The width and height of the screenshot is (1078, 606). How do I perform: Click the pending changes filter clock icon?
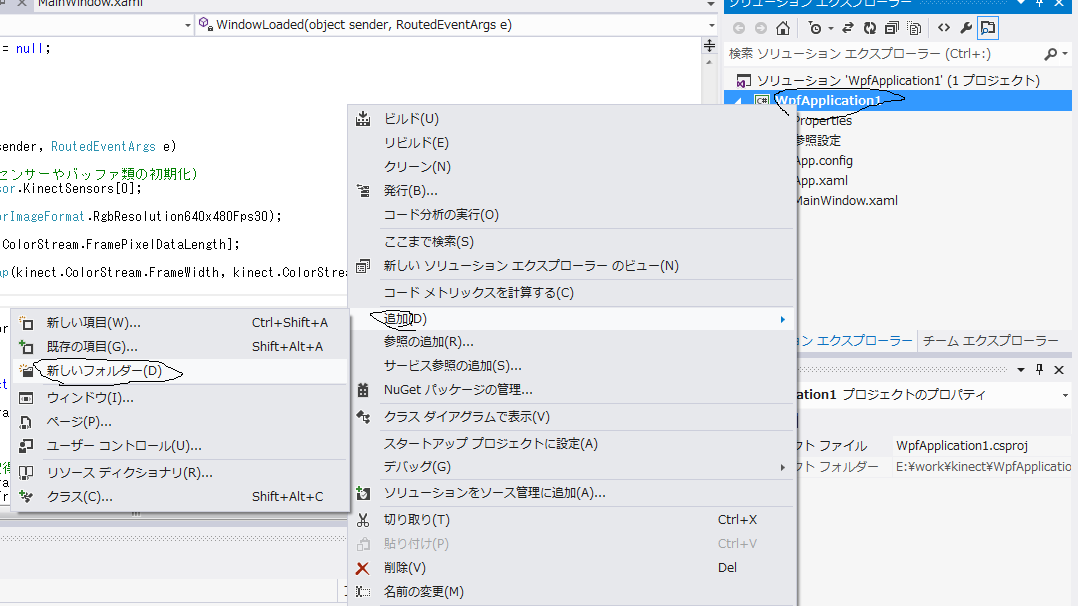(815, 28)
